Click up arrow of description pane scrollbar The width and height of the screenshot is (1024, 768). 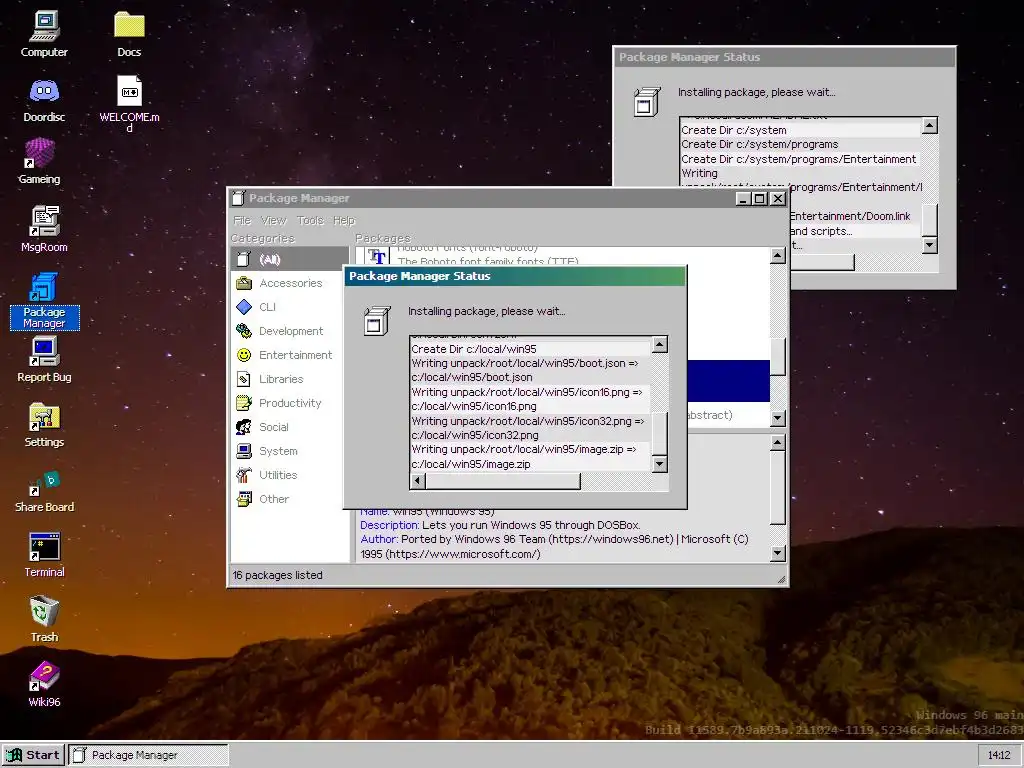[x=777, y=443]
